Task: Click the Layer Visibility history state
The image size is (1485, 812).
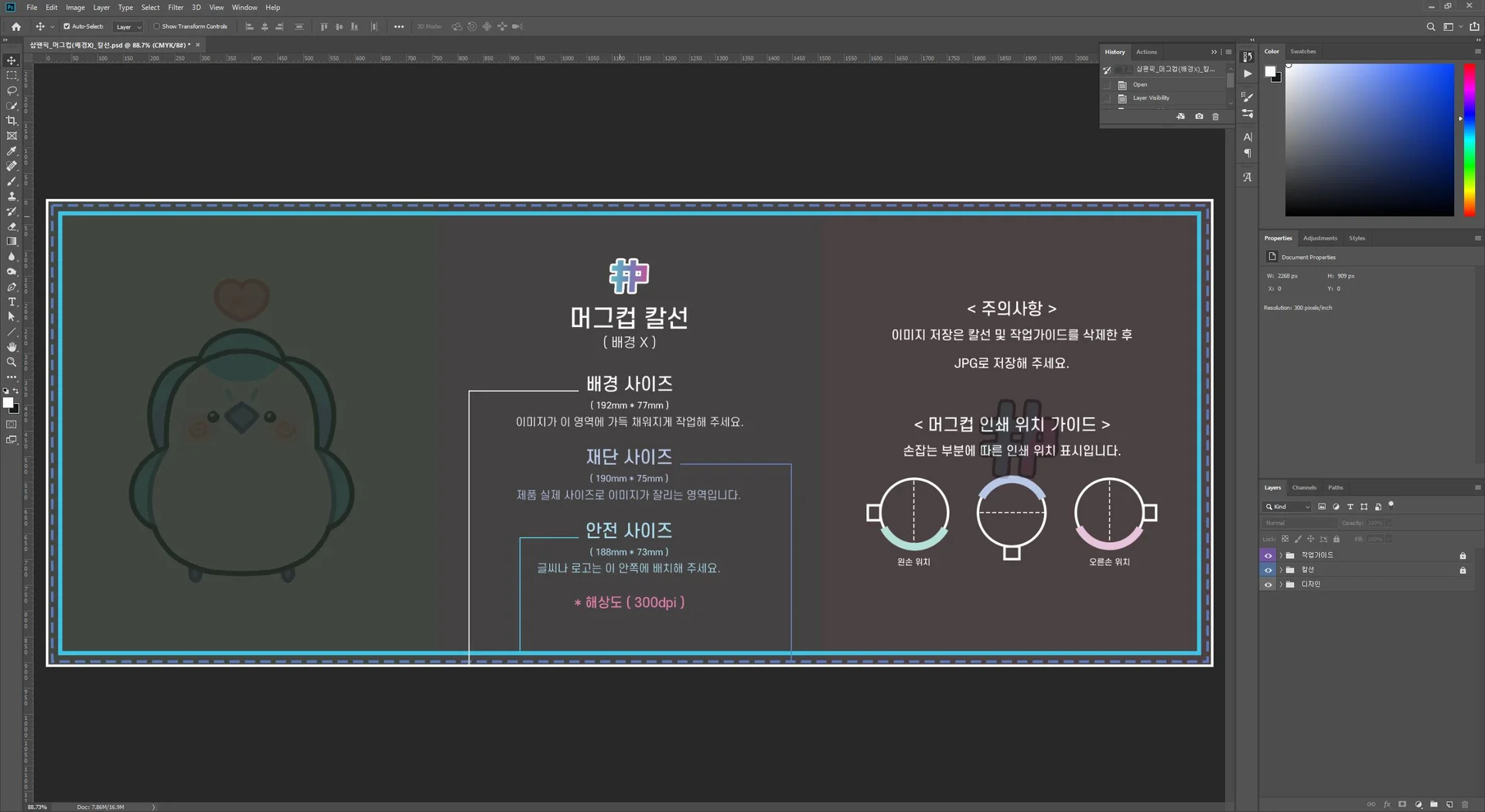Action: [1151, 98]
